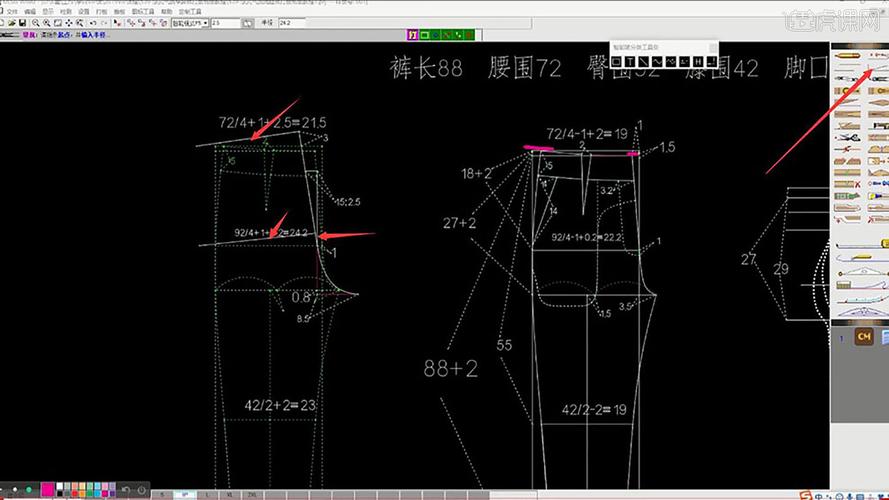This screenshot has width=889, height=500.
Task: Open the 显示 menu
Action: click(48, 11)
